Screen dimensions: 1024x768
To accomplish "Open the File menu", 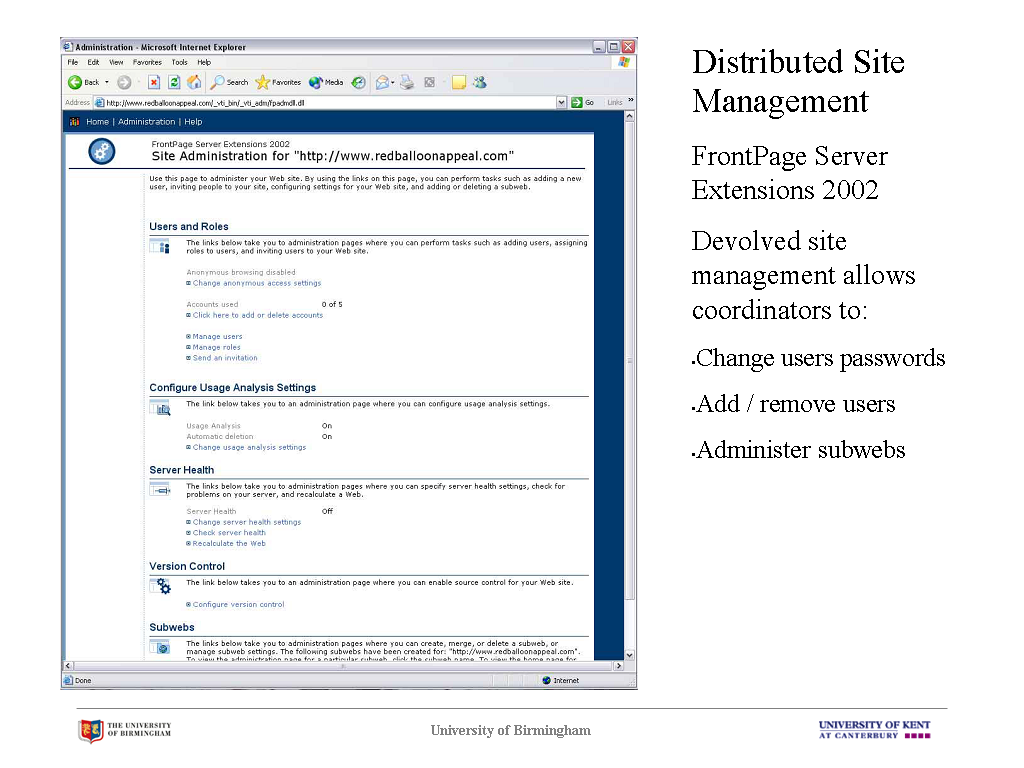I will 72,63.
